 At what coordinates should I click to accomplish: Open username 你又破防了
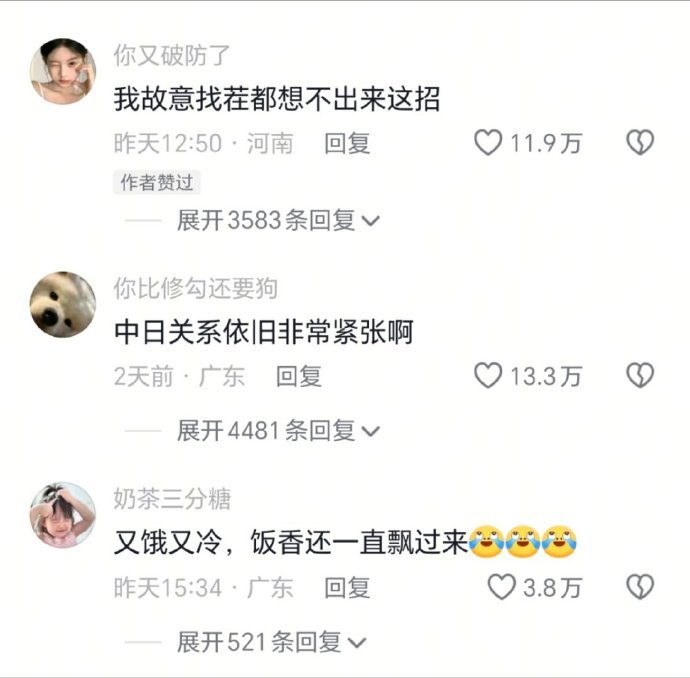tap(172, 55)
